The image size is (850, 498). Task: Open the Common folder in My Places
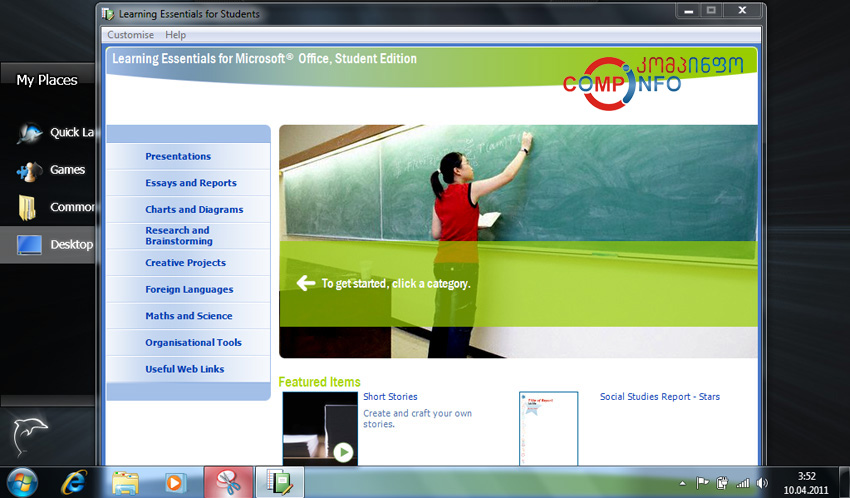tap(55, 208)
